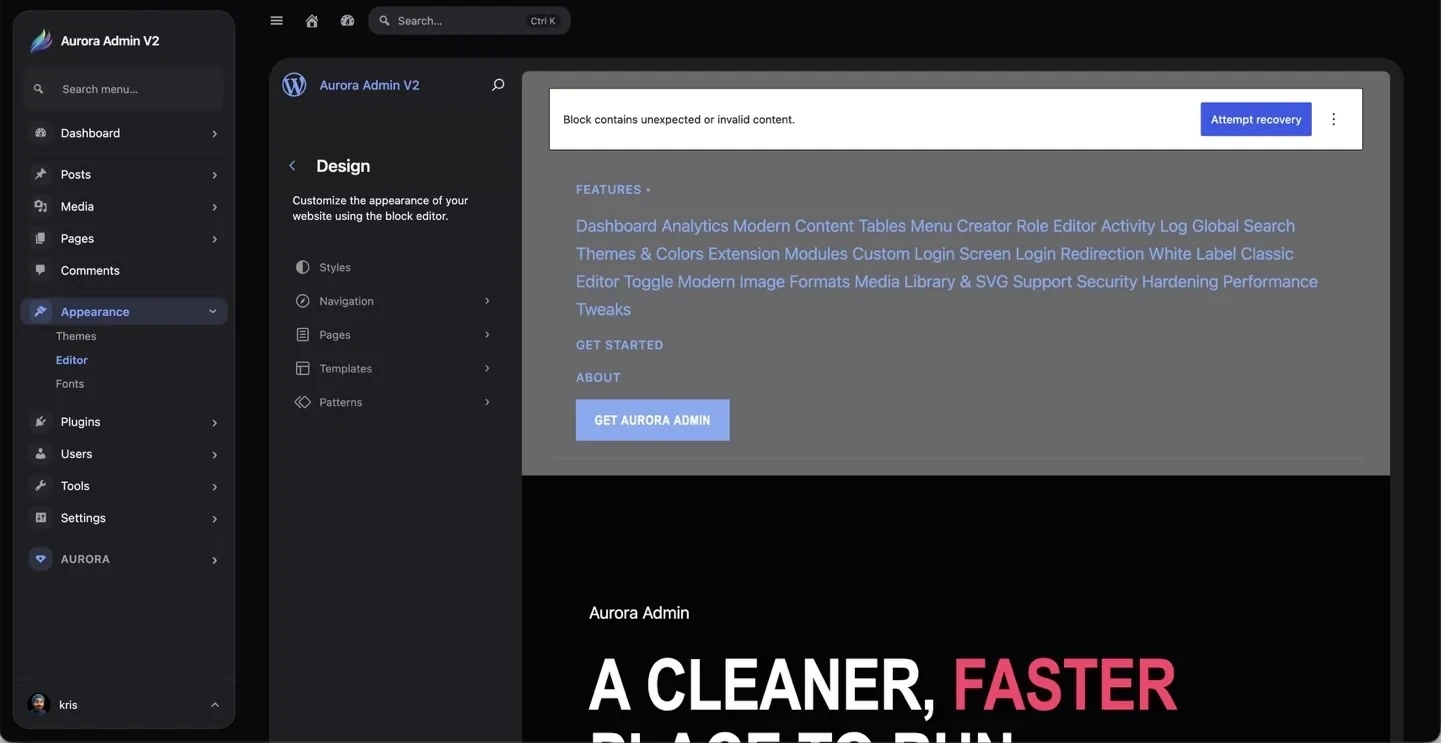Viewport: 1441px width, 743px height.
Task: Click the Tools wrench icon
Action: point(41,486)
